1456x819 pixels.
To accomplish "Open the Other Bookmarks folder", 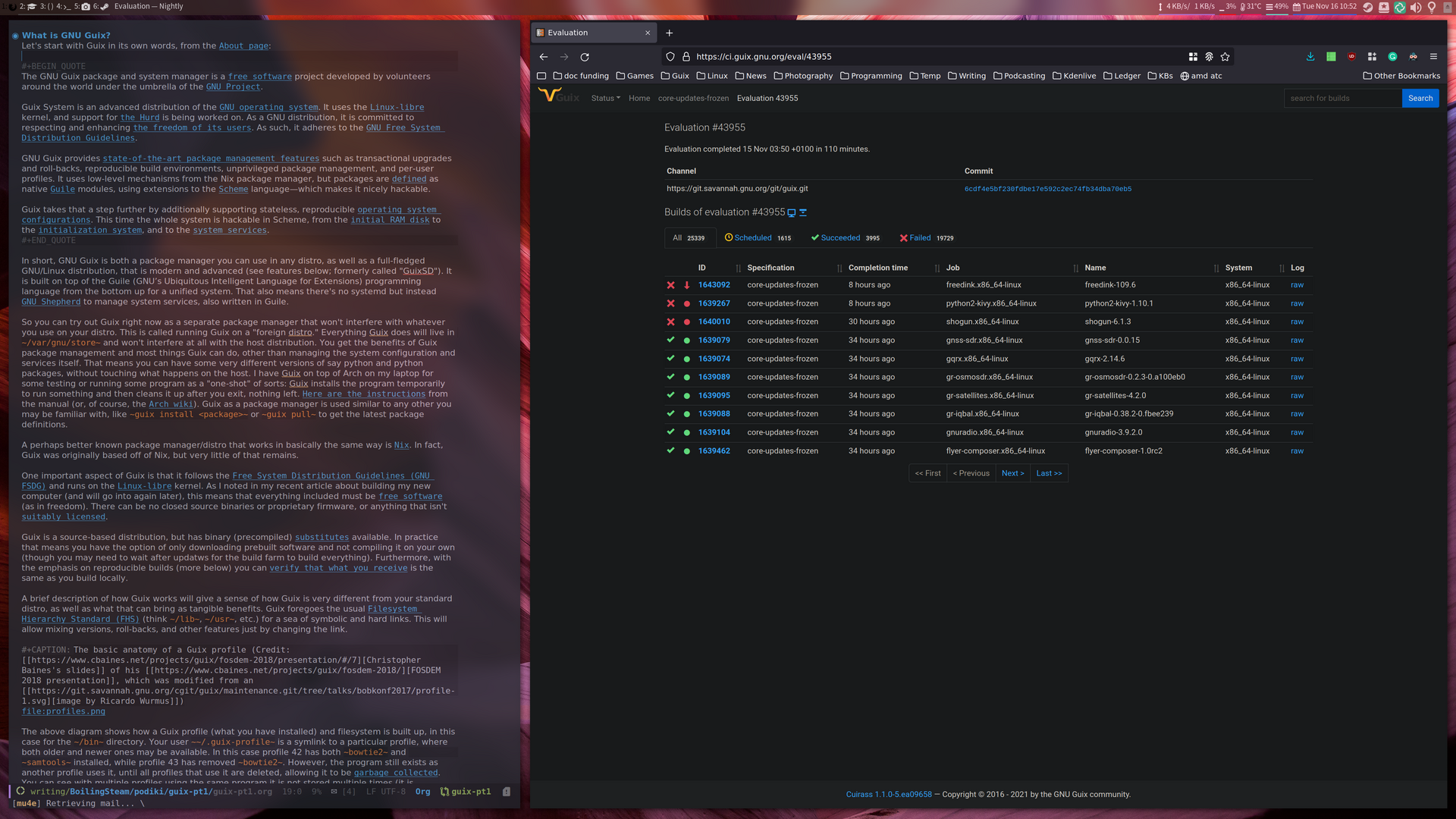I will tap(1401, 76).
